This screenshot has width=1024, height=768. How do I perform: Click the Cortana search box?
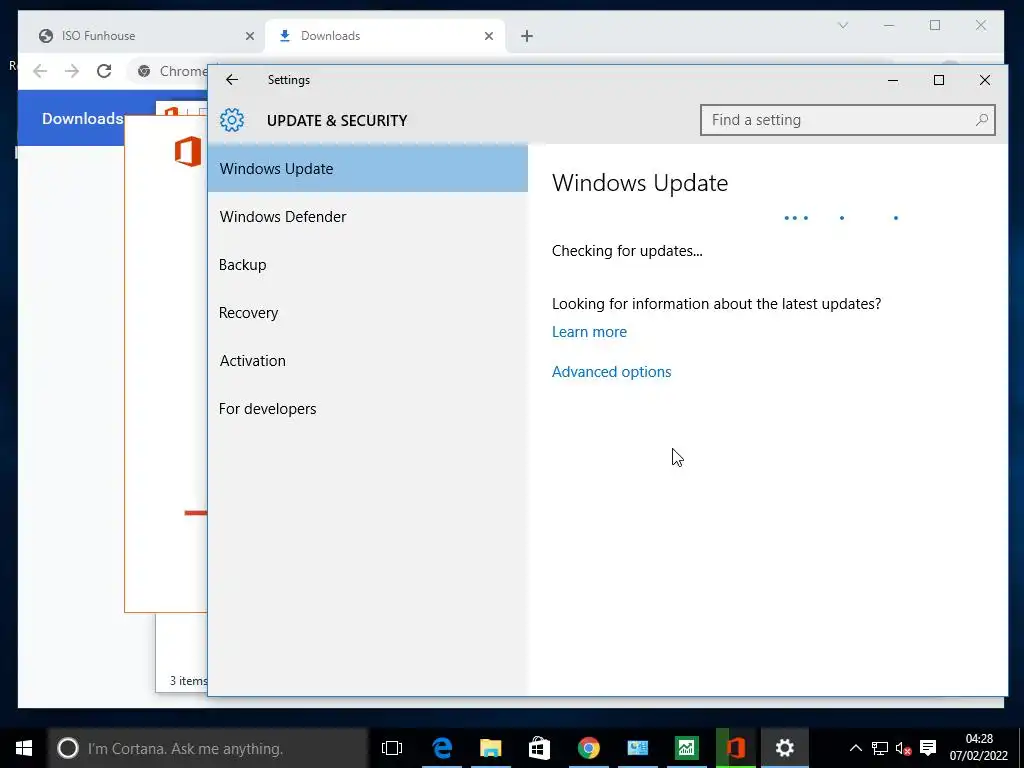tap(208, 748)
